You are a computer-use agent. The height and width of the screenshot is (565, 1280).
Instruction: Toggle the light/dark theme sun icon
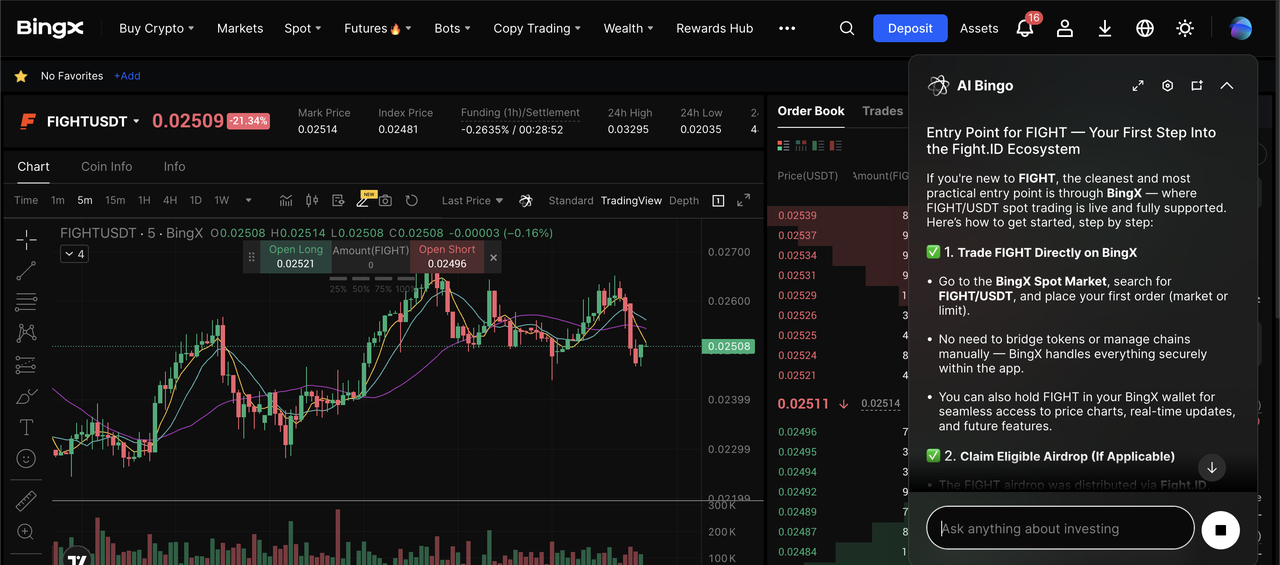[x=1185, y=28]
